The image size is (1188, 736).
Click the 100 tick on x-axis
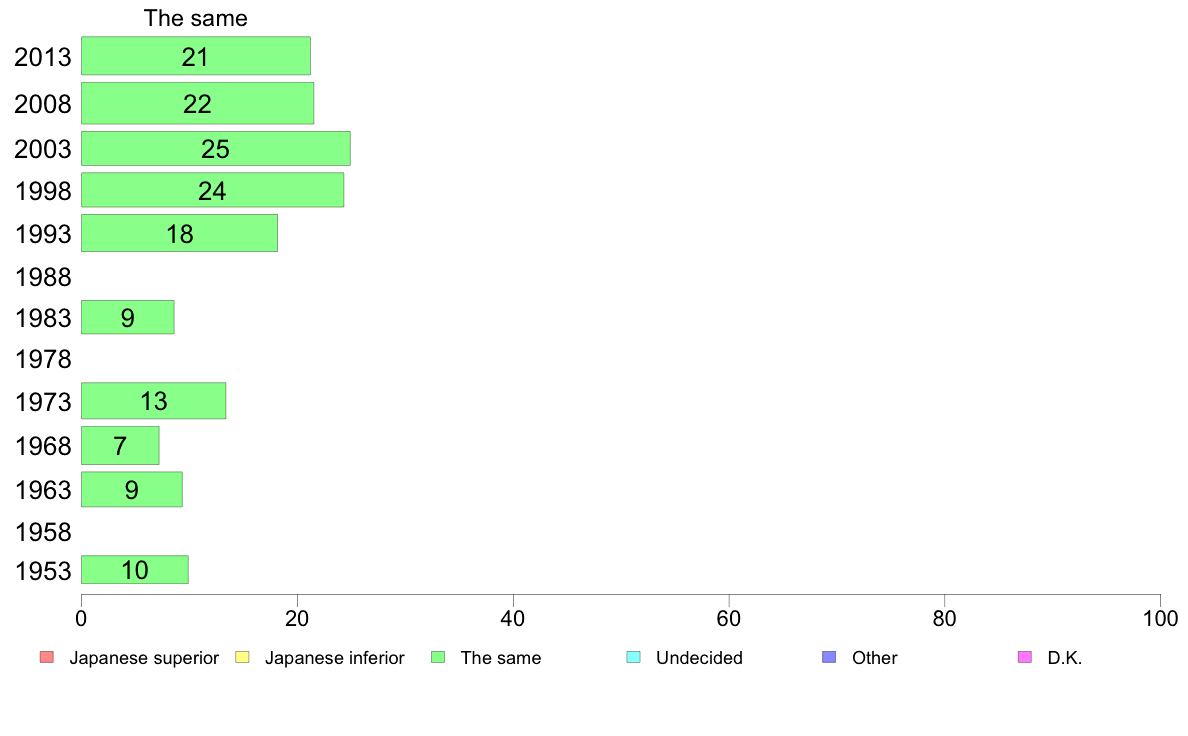pos(1160,619)
